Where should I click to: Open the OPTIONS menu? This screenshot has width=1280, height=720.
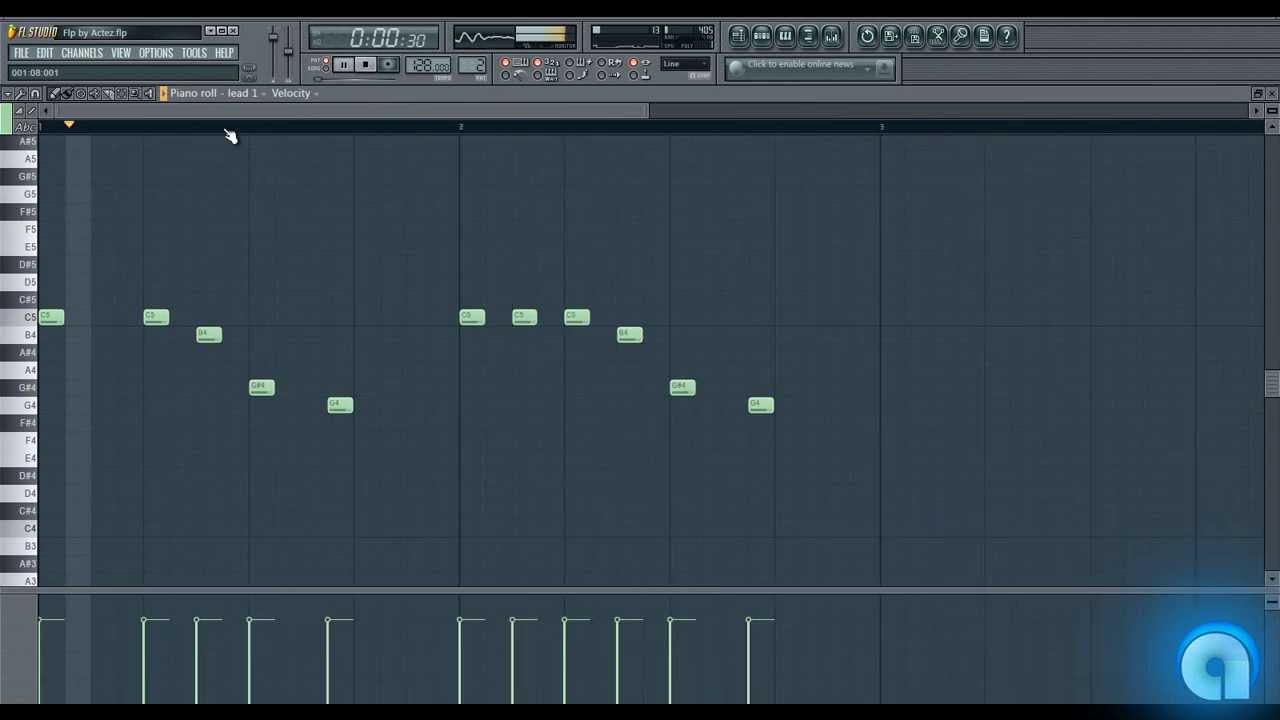[x=156, y=53]
